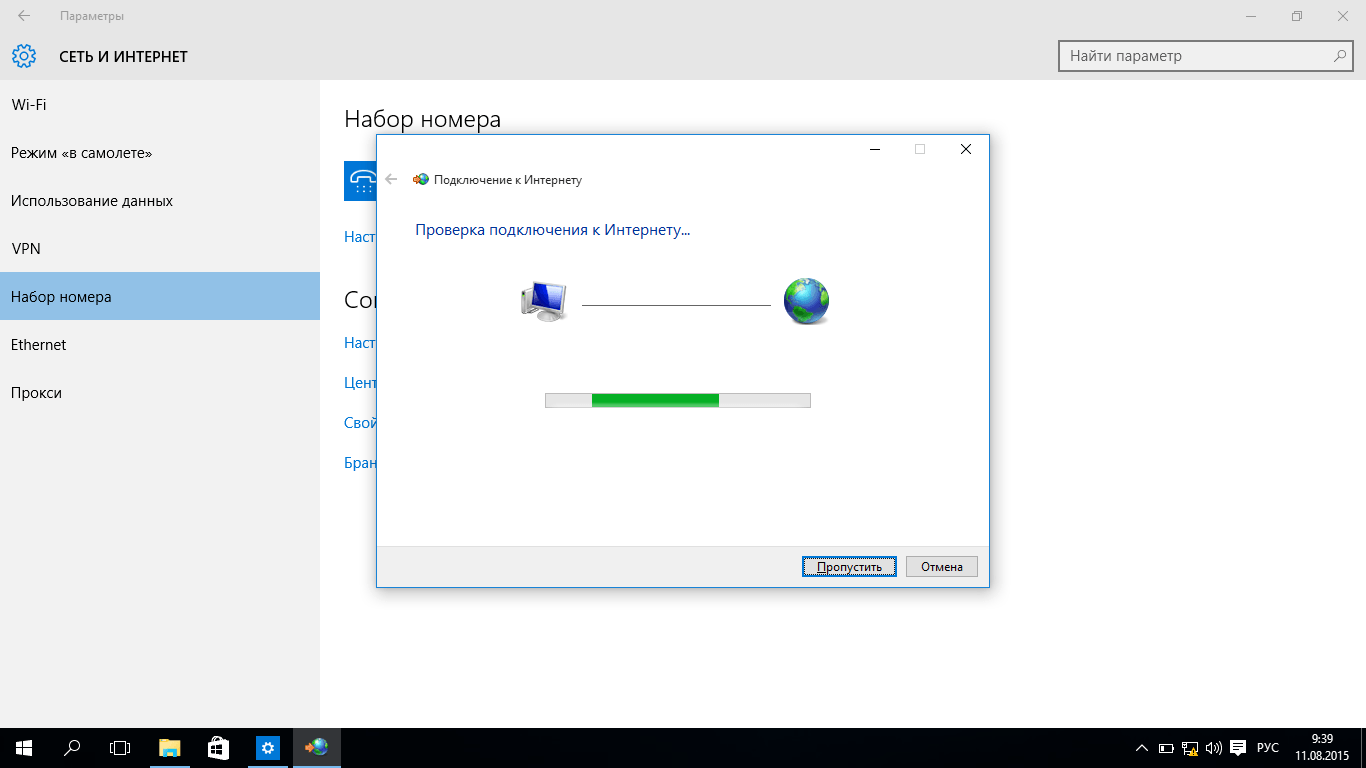Click the Пропустить button
The height and width of the screenshot is (768, 1366).
(849, 567)
